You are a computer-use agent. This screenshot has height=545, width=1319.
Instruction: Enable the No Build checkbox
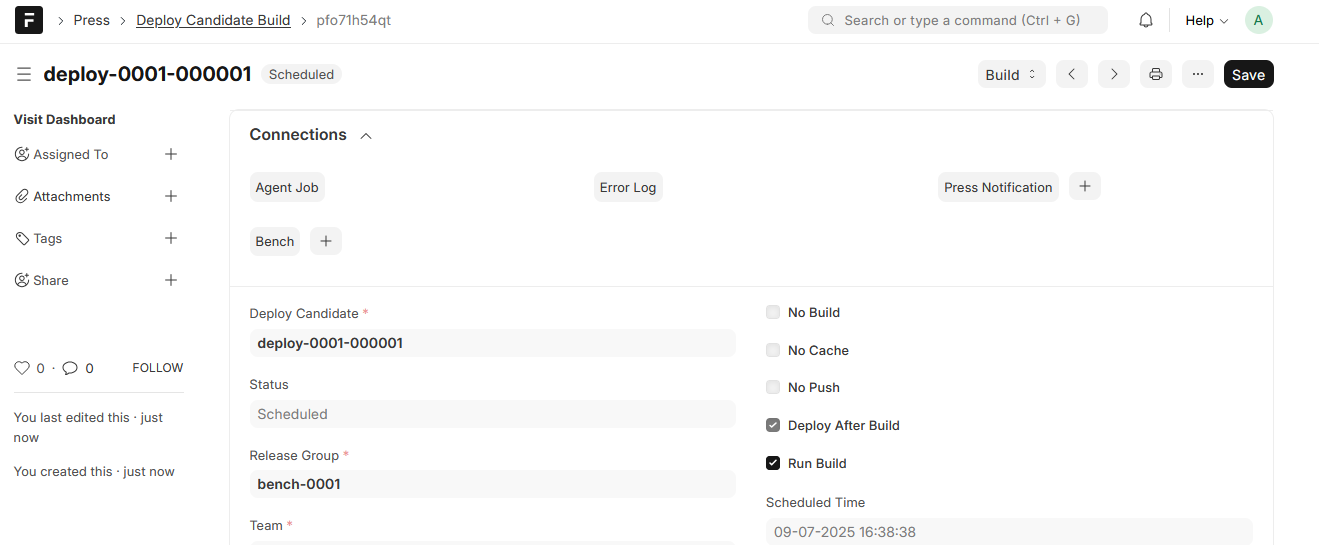point(773,312)
